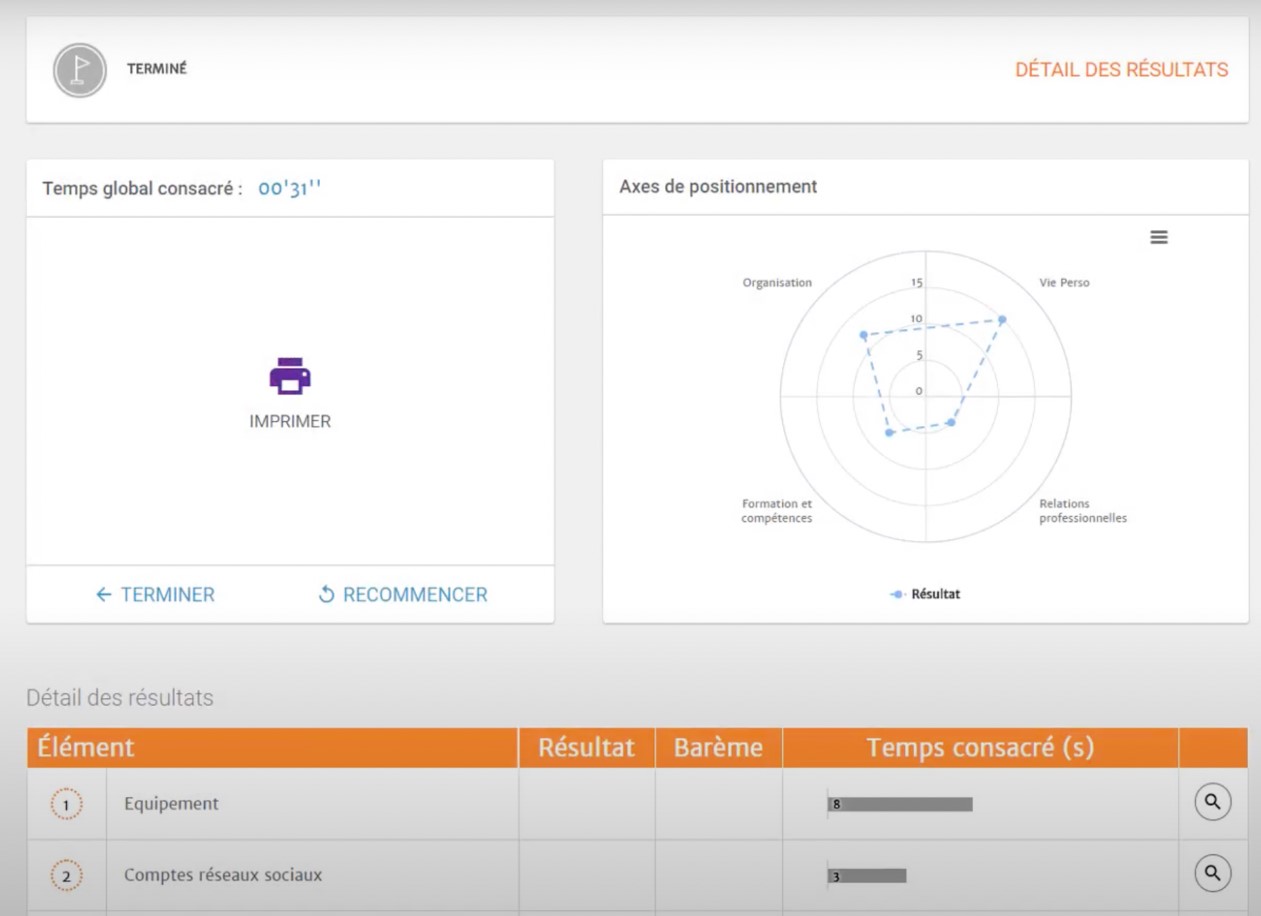
Task: Click the Organisation axis label on the chart
Action: coord(779,281)
